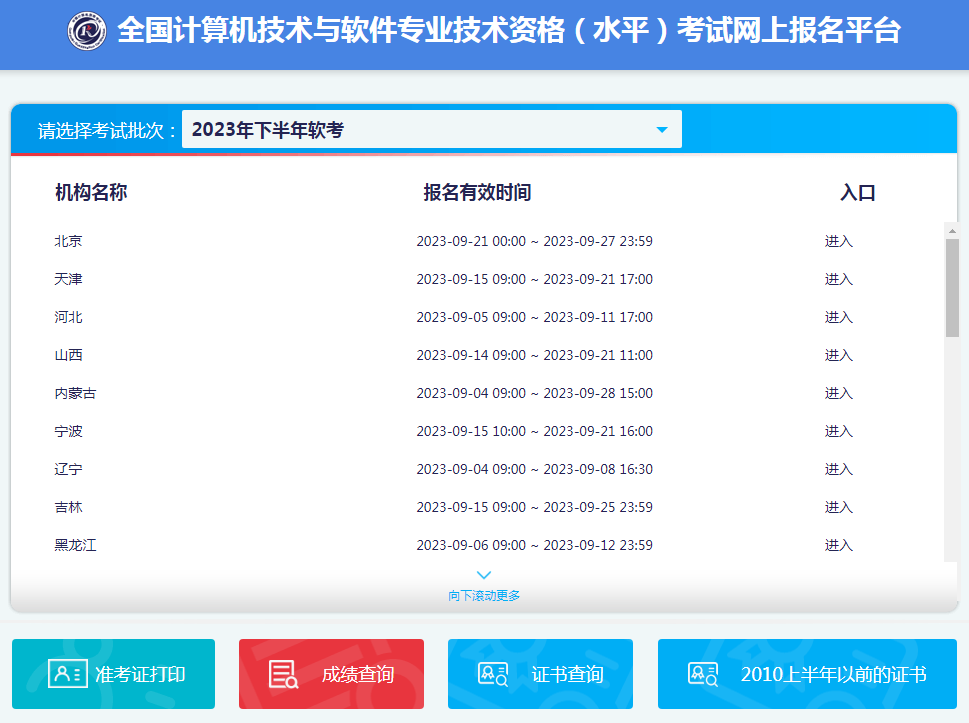Enter registration for 北京

(838, 241)
